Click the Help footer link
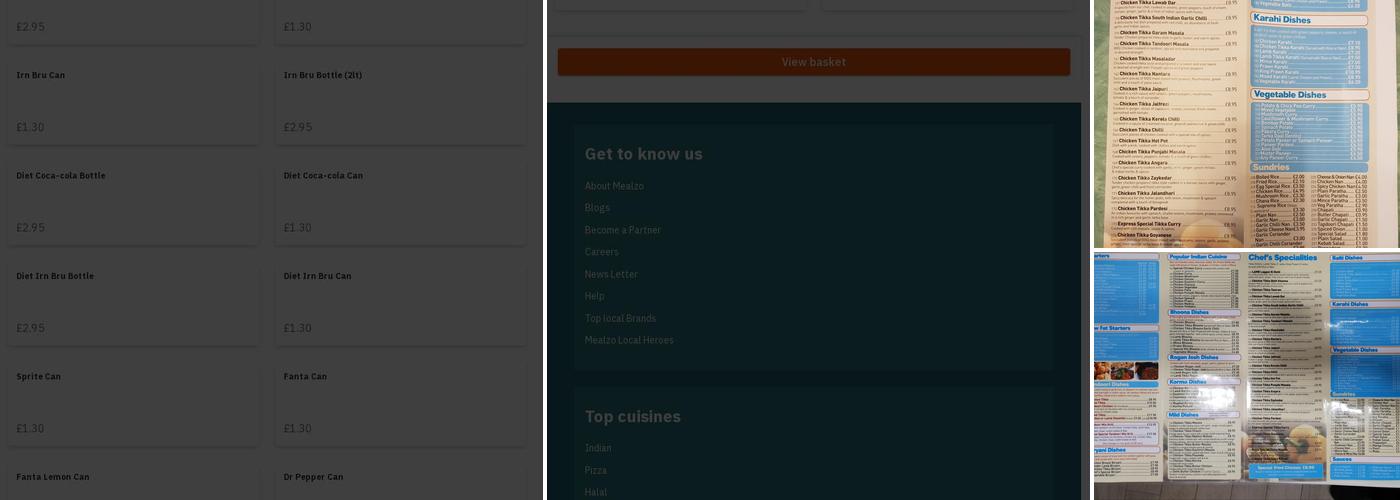The width and height of the screenshot is (1400, 500). click(594, 296)
